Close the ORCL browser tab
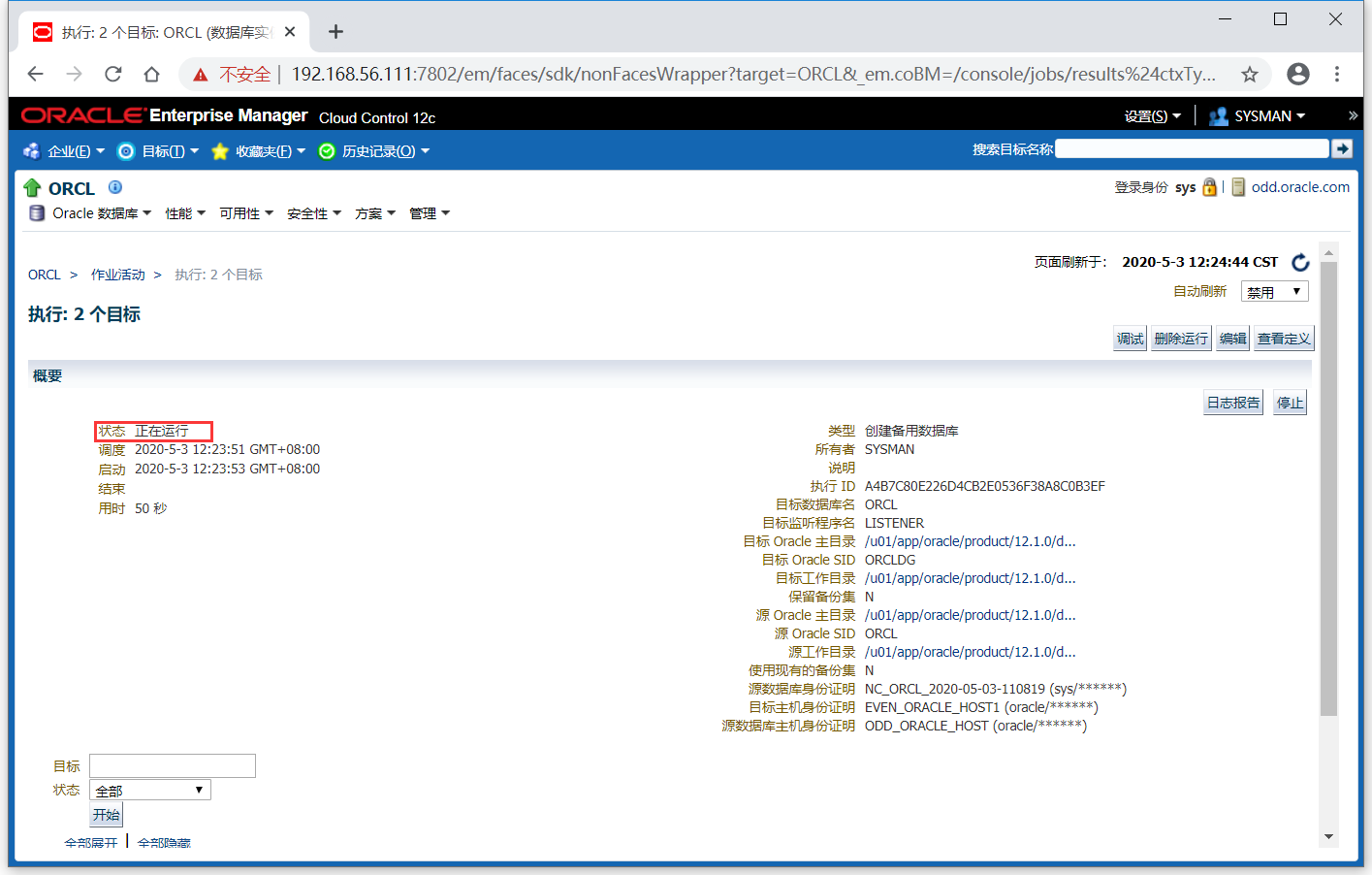The width and height of the screenshot is (1372, 875). 290,32
